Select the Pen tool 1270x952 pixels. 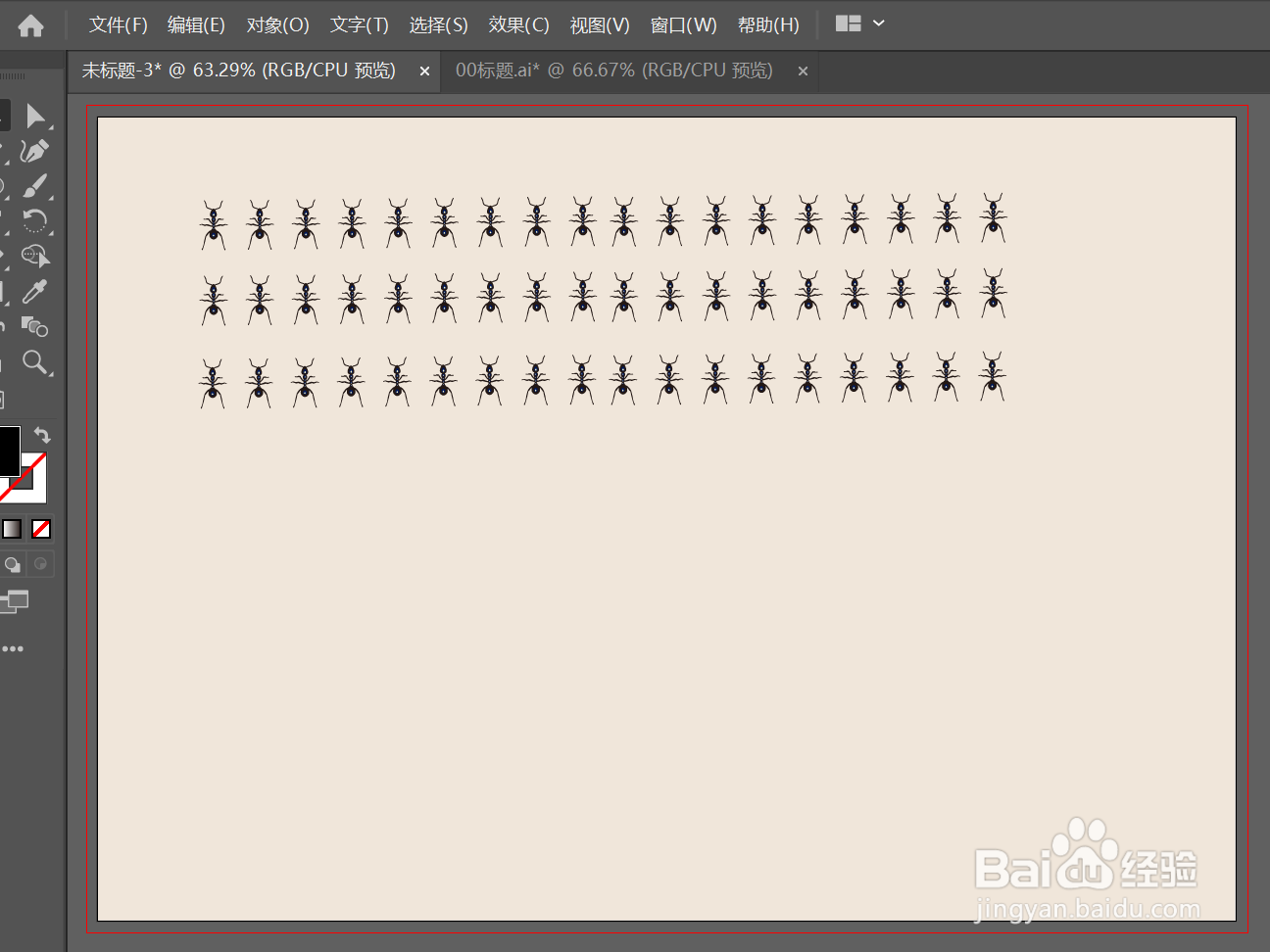(34, 151)
